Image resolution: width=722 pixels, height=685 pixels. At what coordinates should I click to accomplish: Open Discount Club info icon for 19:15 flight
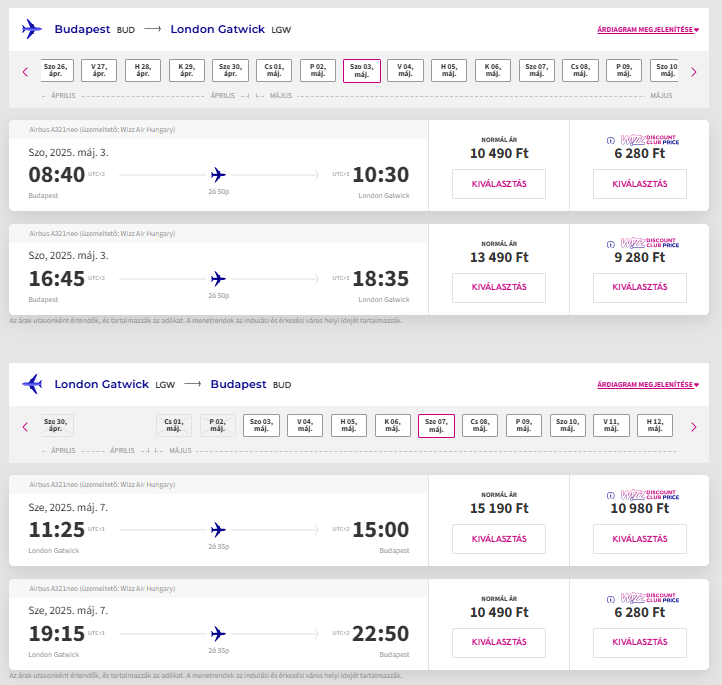click(611, 599)
